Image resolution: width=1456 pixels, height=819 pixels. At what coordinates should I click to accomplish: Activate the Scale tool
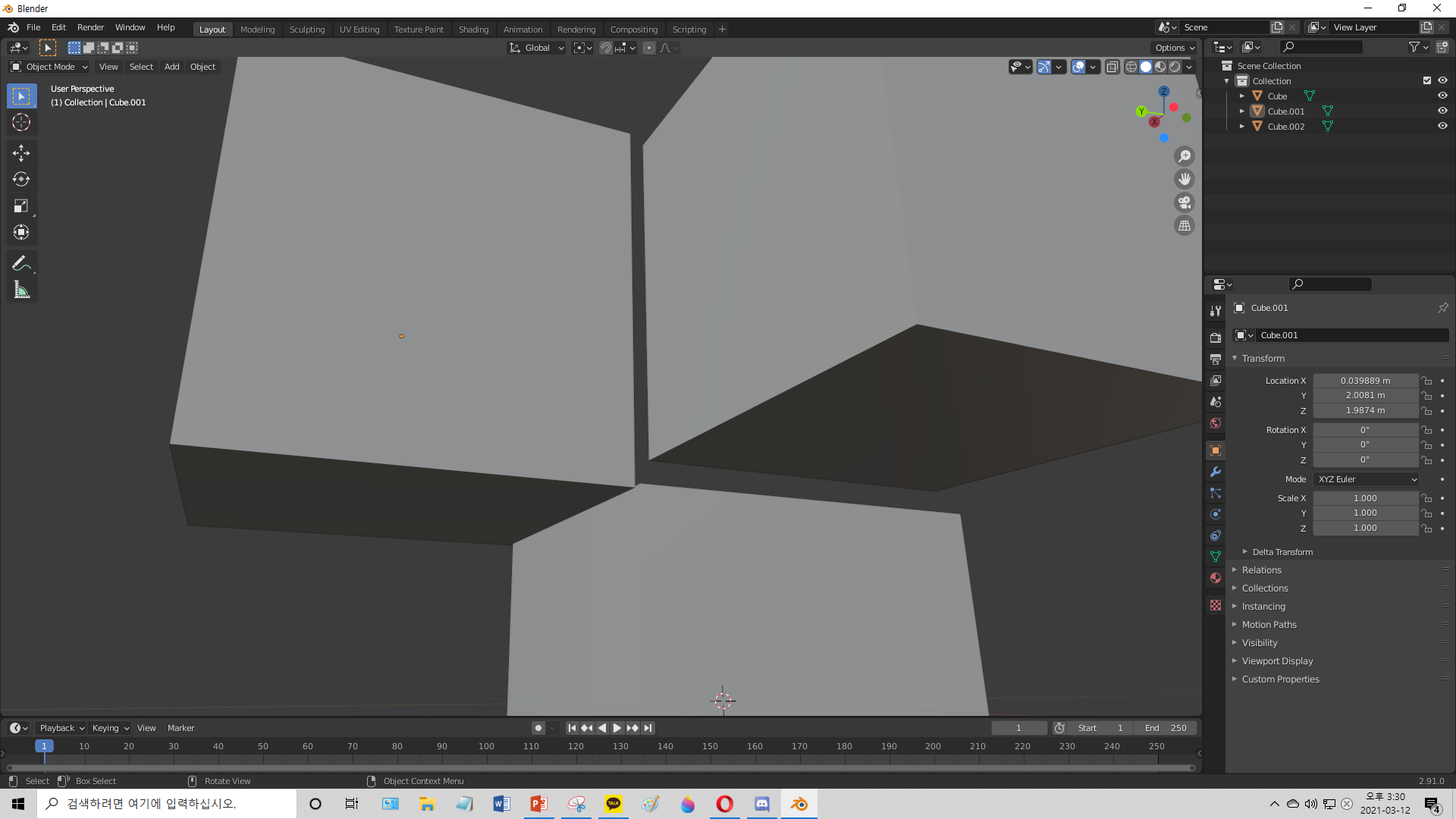(21, 206)
